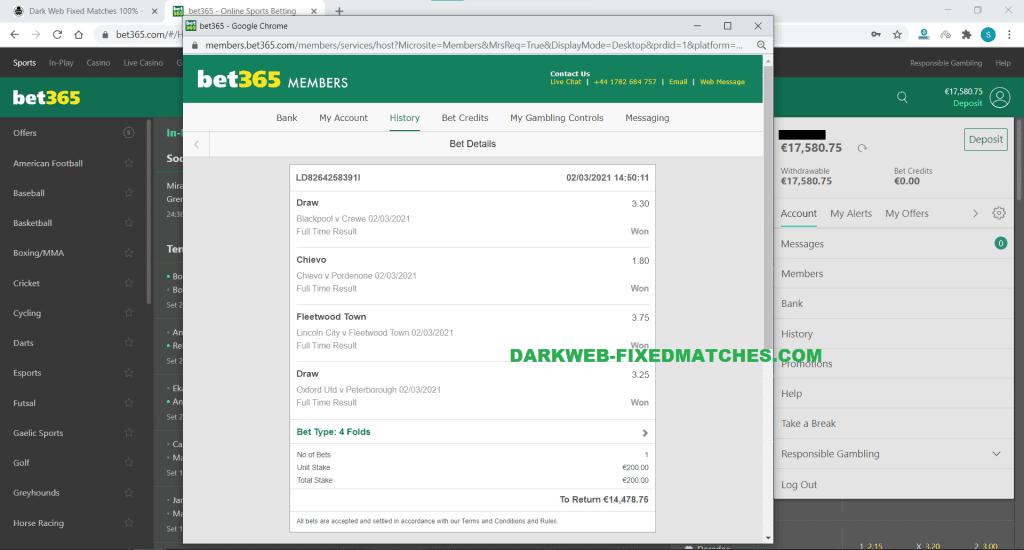
Task: Open the My Account tab
Action: point(344,118)
